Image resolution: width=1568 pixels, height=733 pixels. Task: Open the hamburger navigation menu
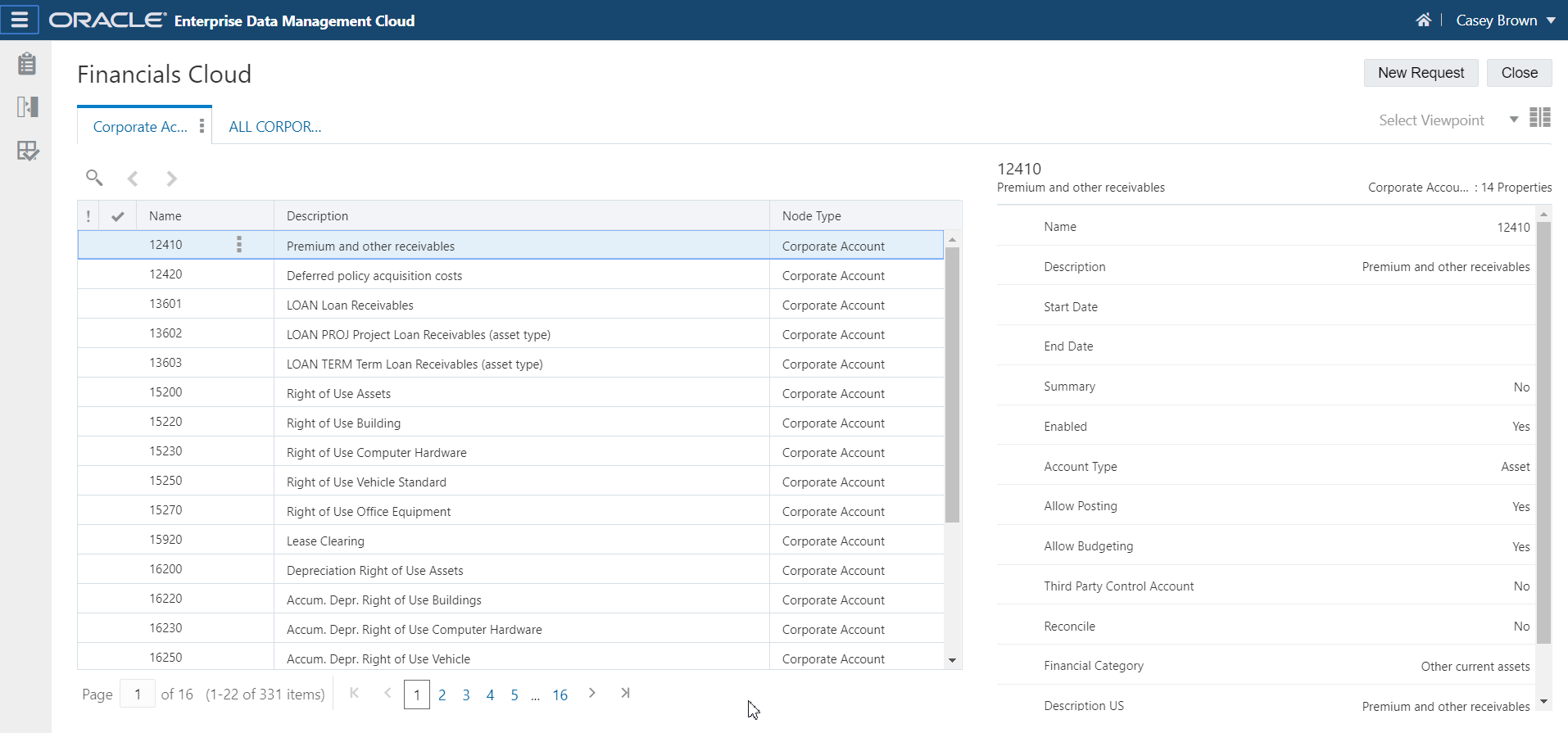(x=20, y=20)
